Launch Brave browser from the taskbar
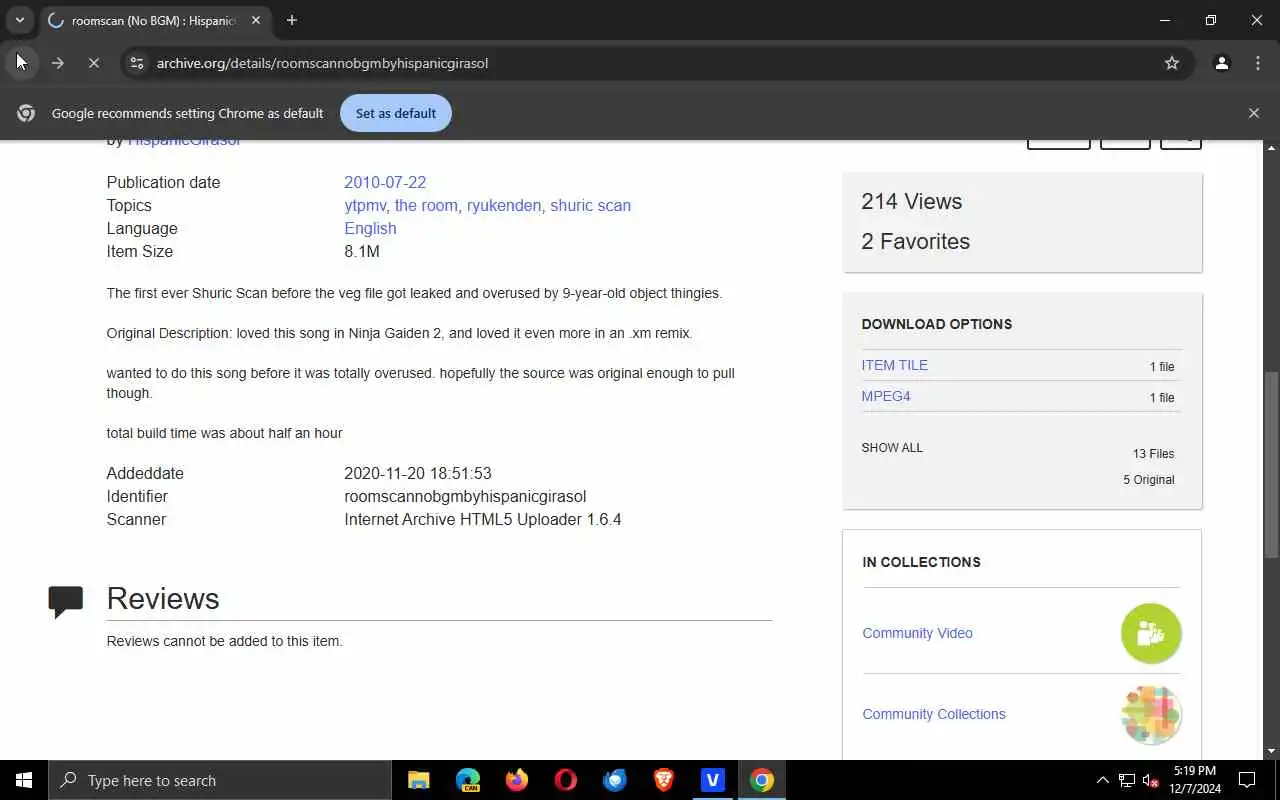Screen dimensions: 1280x800 tap(664, 780)
